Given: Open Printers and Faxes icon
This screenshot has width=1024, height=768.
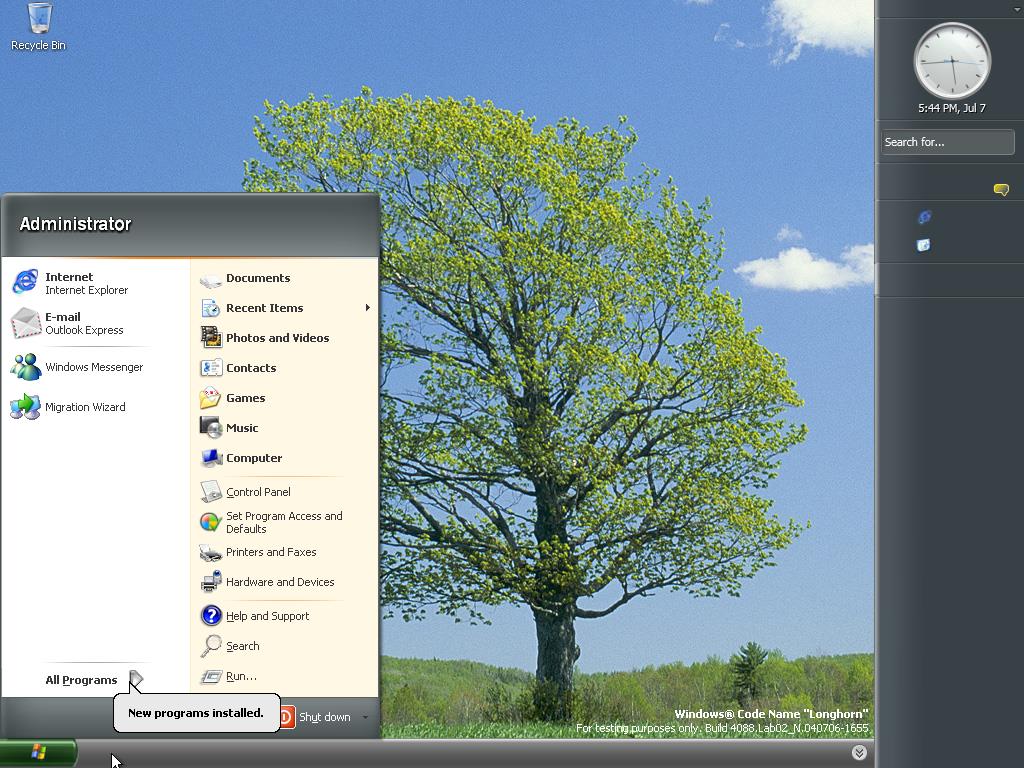Looking at the screenshot, I should (x=210, y=552).
